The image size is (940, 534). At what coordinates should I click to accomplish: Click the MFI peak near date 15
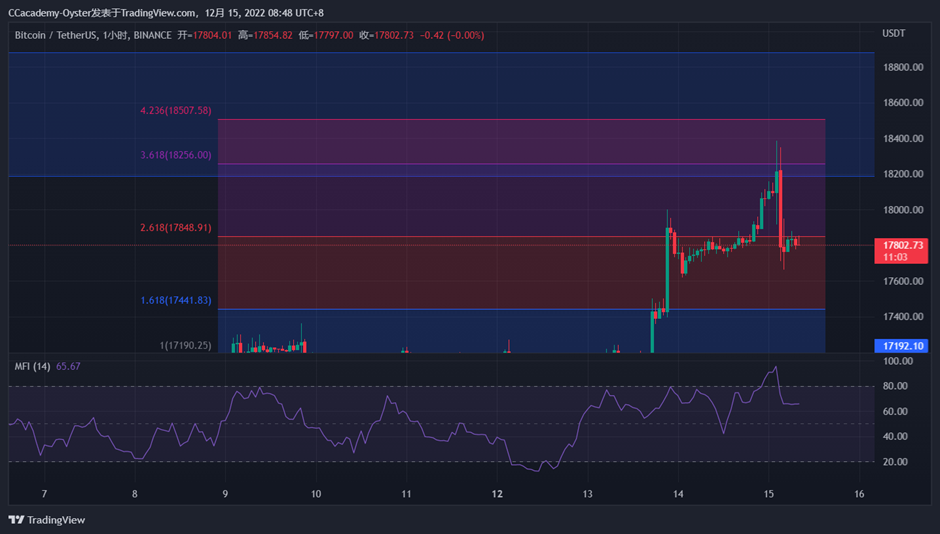776,367
